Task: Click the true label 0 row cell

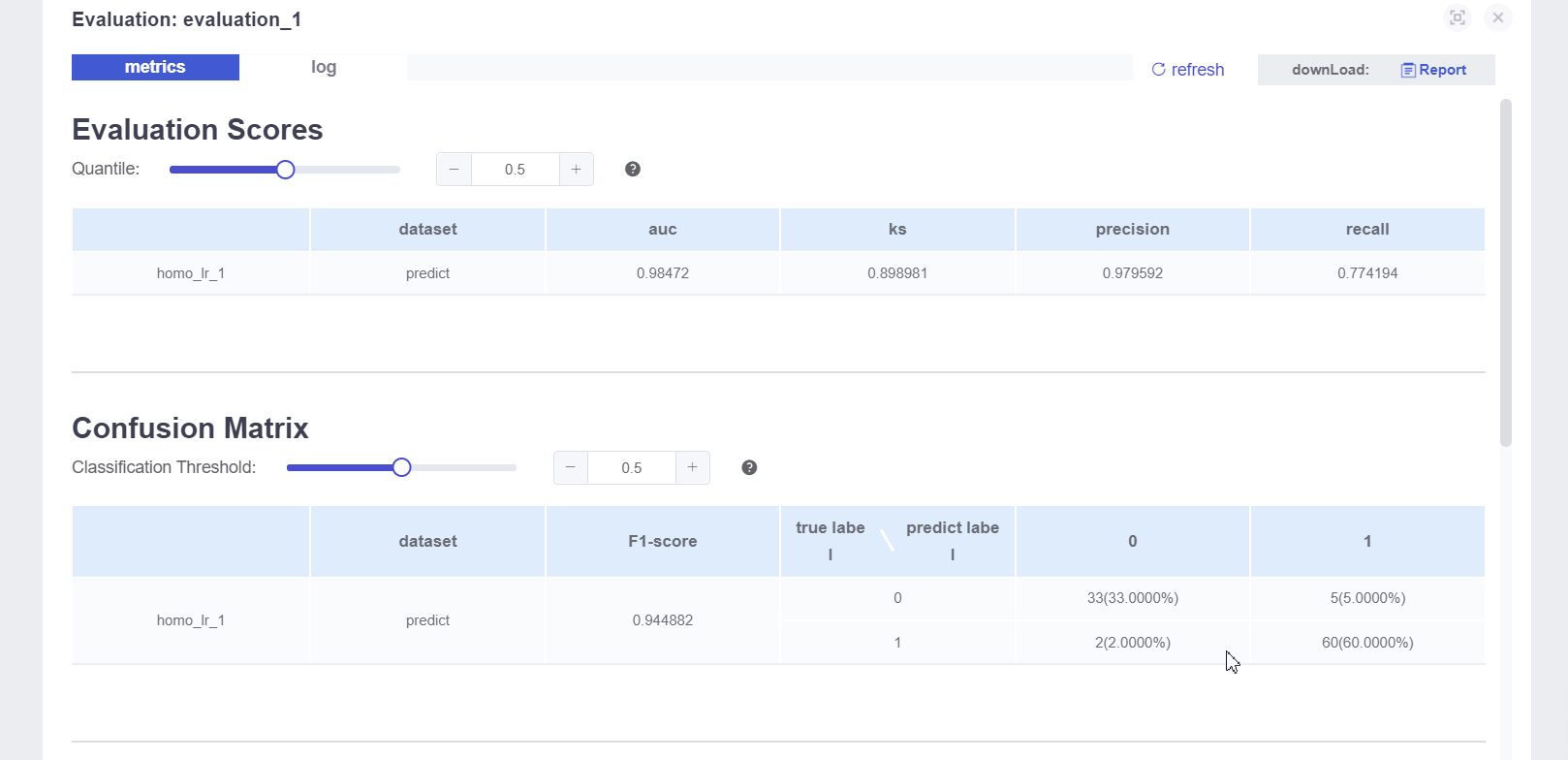Action: (x=897, y=598)
